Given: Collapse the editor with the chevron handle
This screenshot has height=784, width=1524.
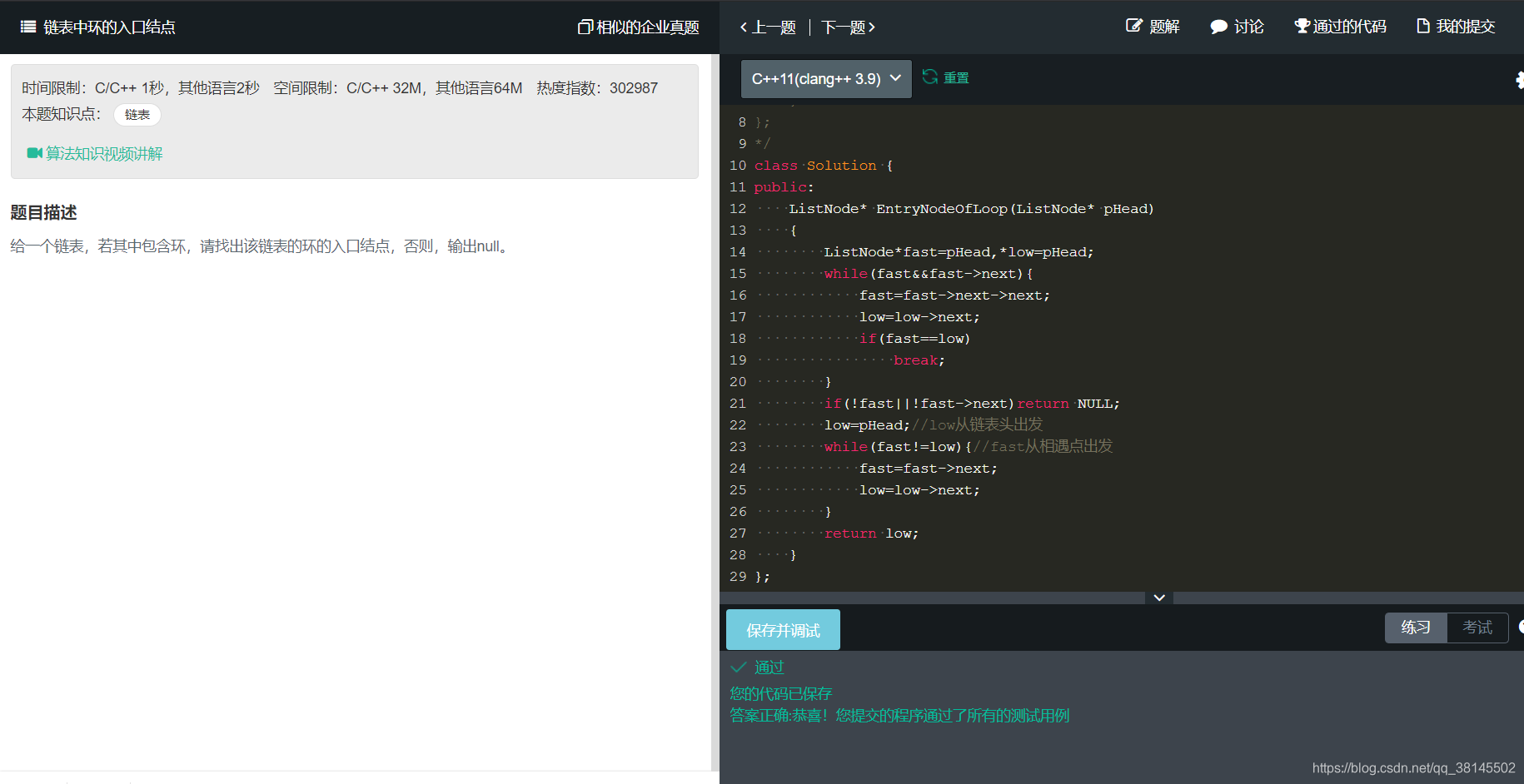Looking at the screenshot, I should 1159,598.
